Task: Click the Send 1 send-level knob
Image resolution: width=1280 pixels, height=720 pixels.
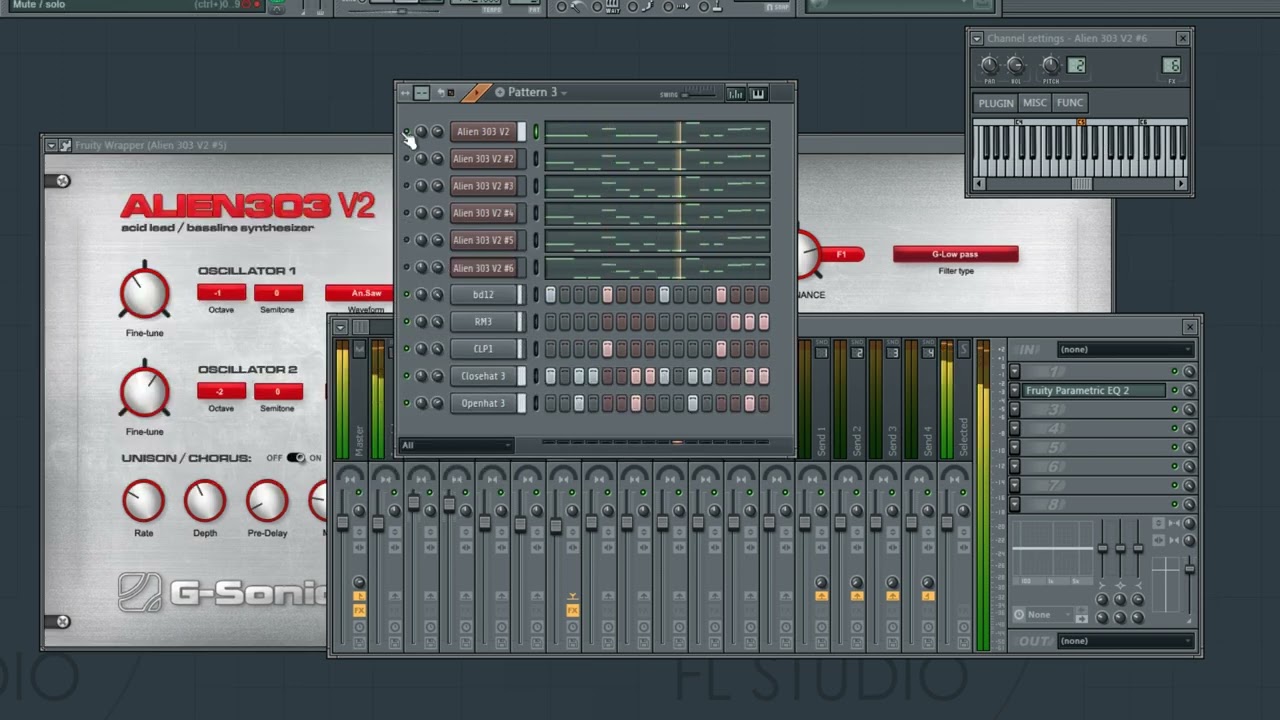Action: pos(821,583)
